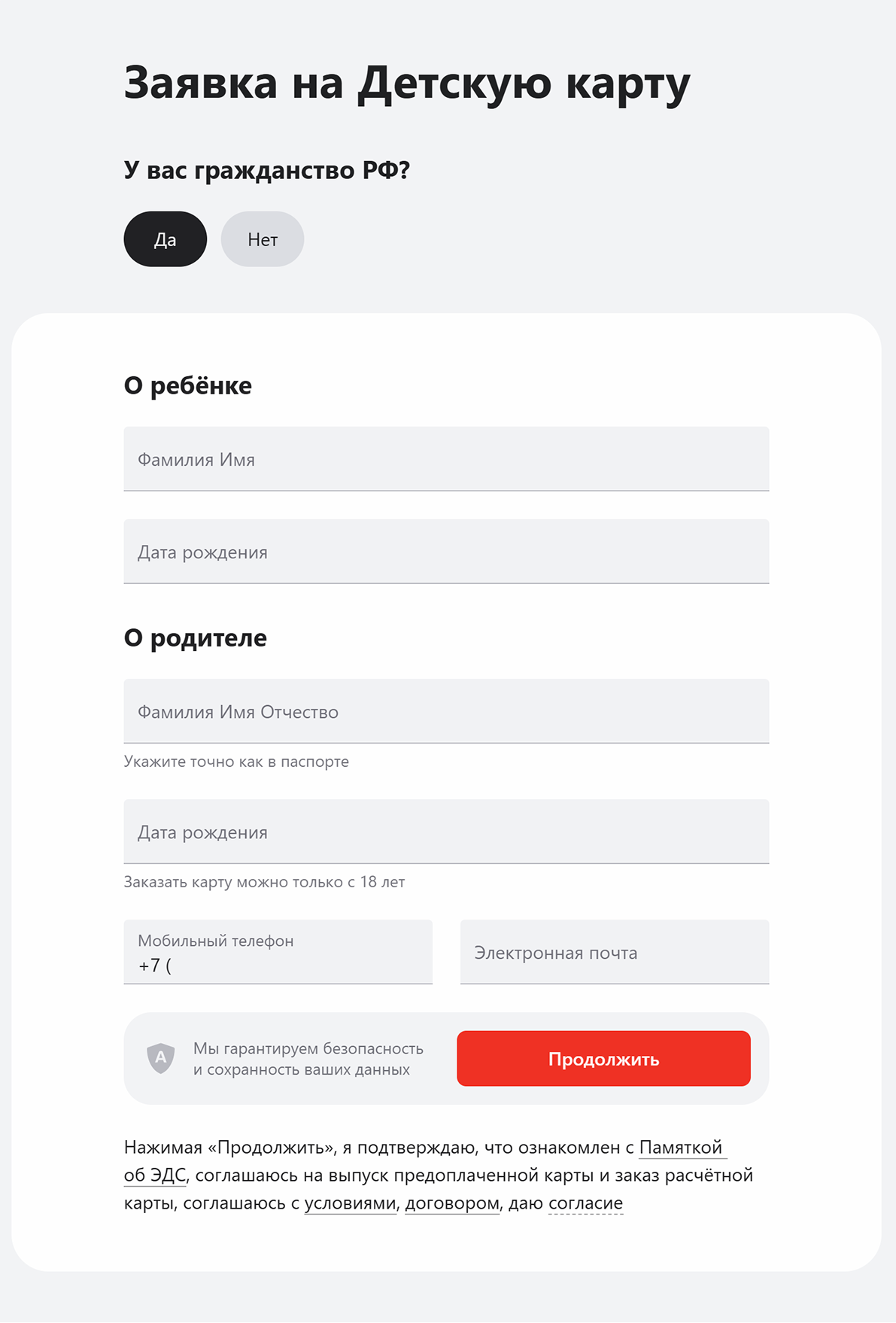This screenshot has height=1323, width=896.
Task: Focus the "Электронная почта" field
Action: pyautogui.click(x=615, y=953)
